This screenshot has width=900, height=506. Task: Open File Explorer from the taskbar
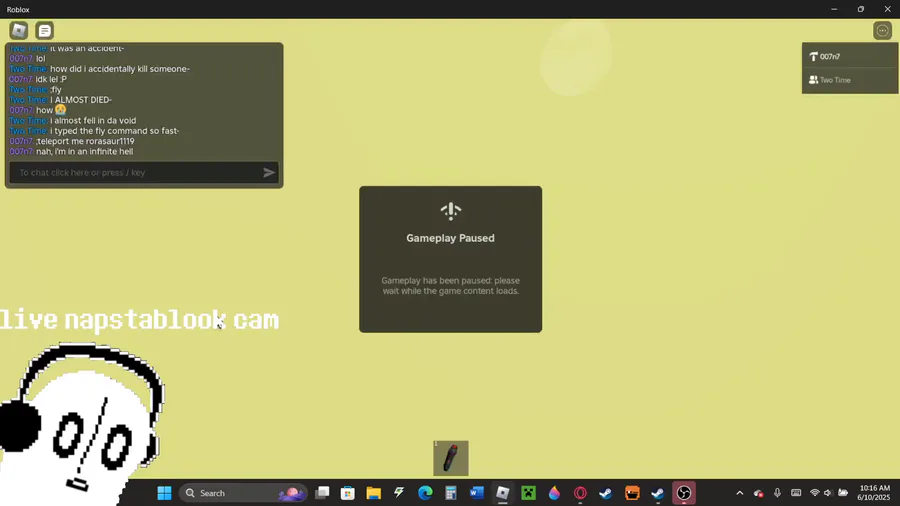tap(374, 493)
